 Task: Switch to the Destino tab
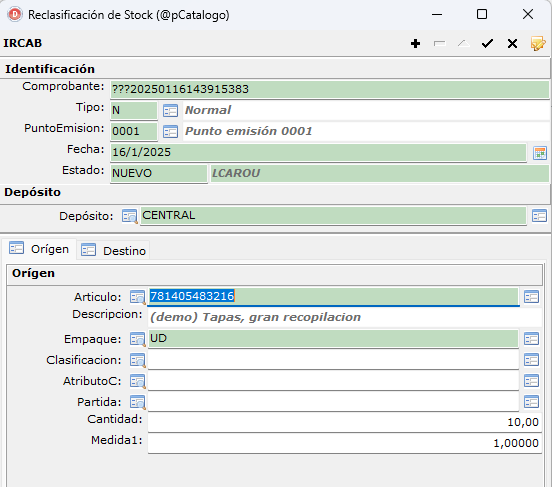tap(113, 251)
